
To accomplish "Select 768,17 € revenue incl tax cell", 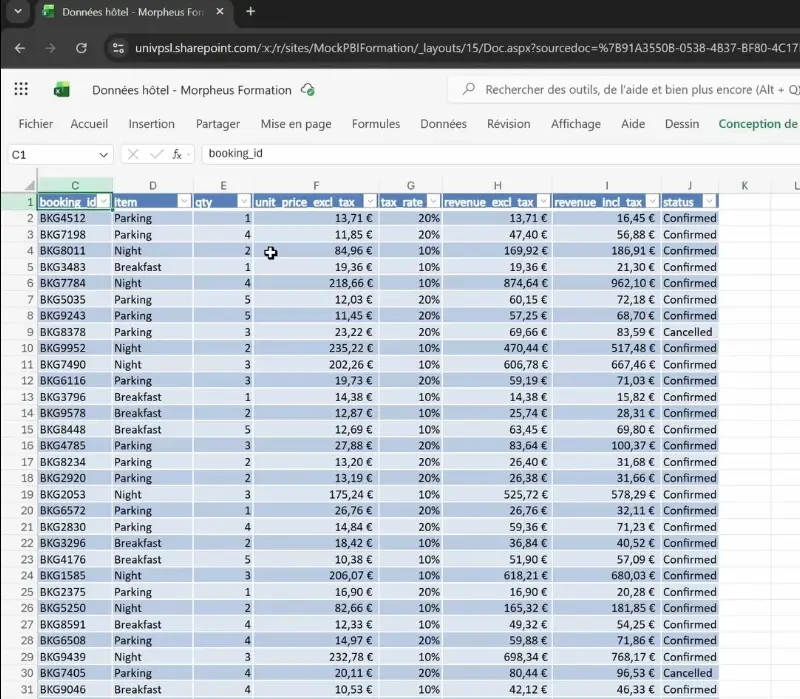I will [607, 657].
